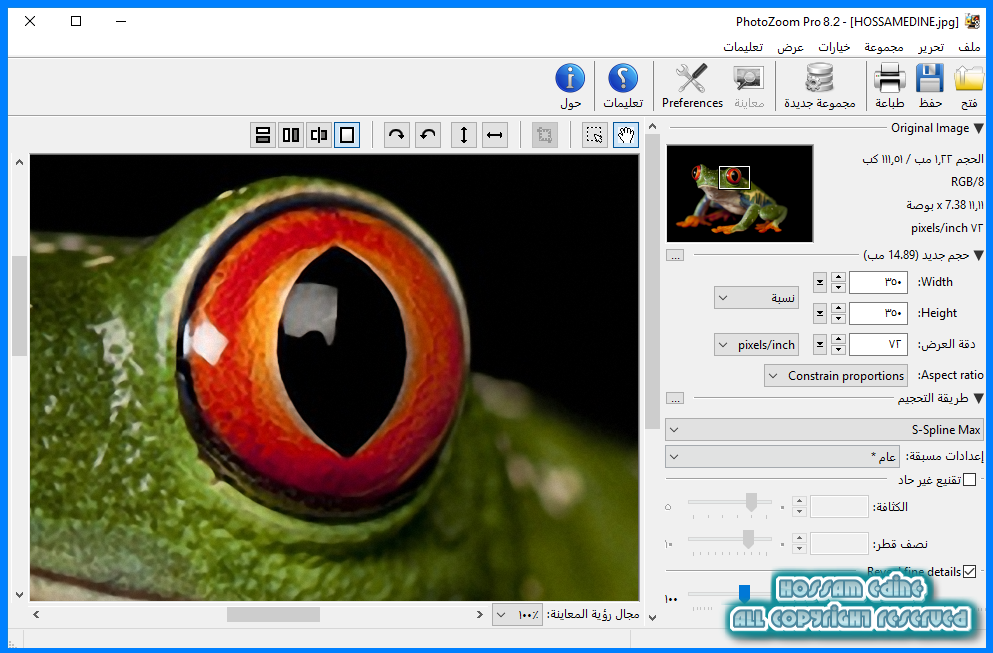
Task: Open the Height value list arrow
Action: coord(819,313)
